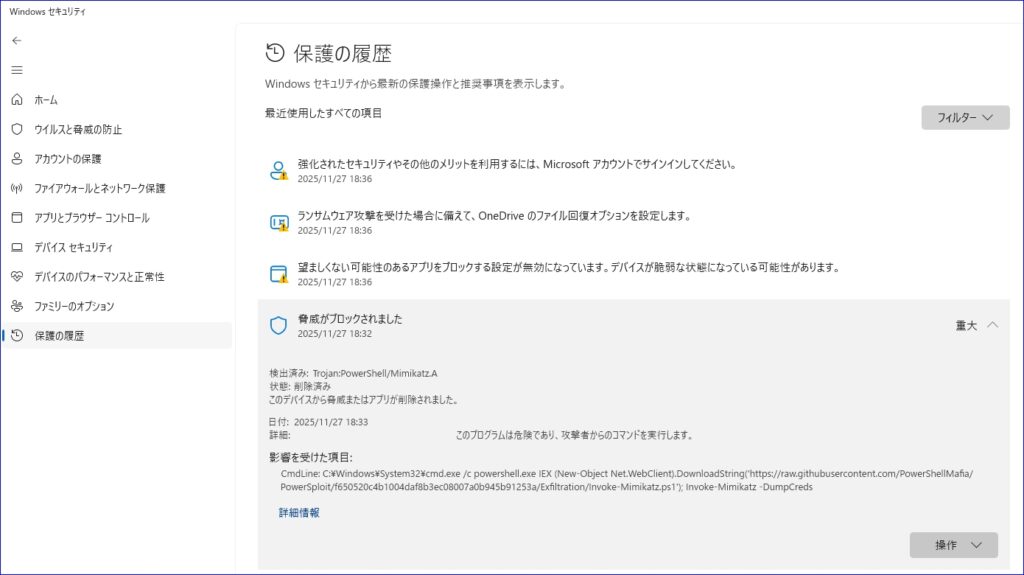
Task: Click the person icon for アカウントの保護
Action: pos(16,159)
